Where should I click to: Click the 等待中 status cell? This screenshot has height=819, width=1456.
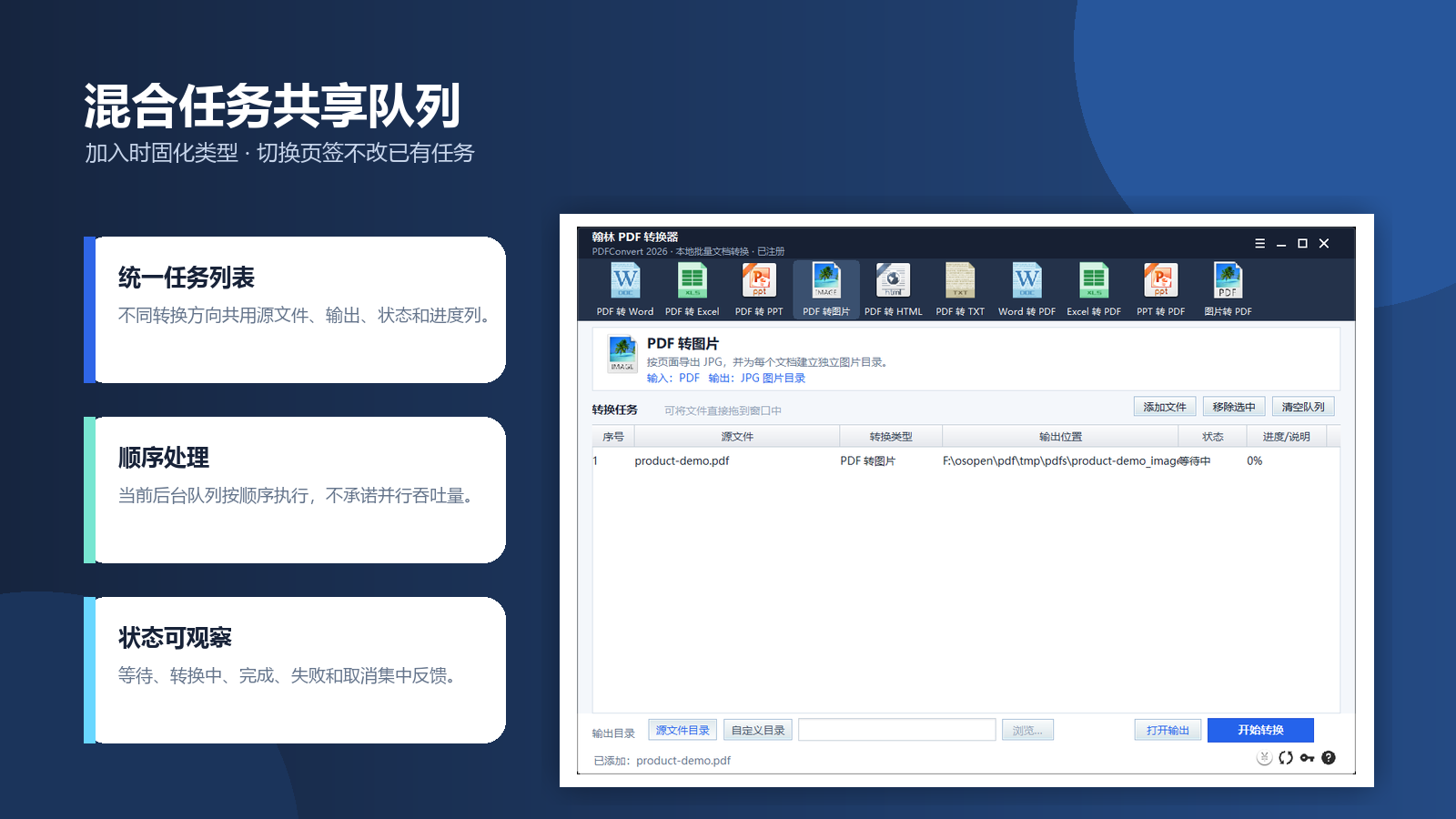coord(1194,461)
